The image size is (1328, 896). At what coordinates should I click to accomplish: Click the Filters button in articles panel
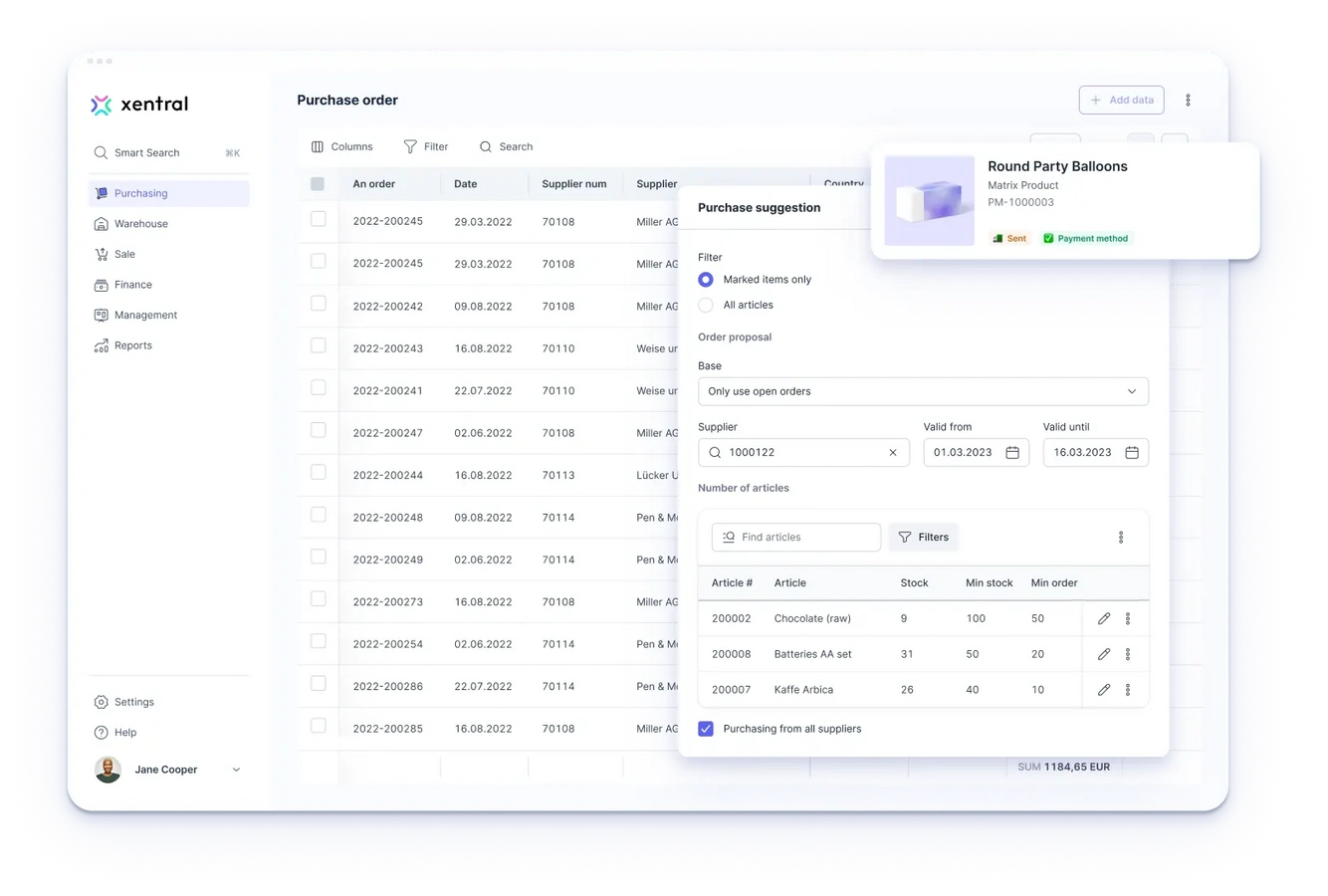tap(923, 537)
